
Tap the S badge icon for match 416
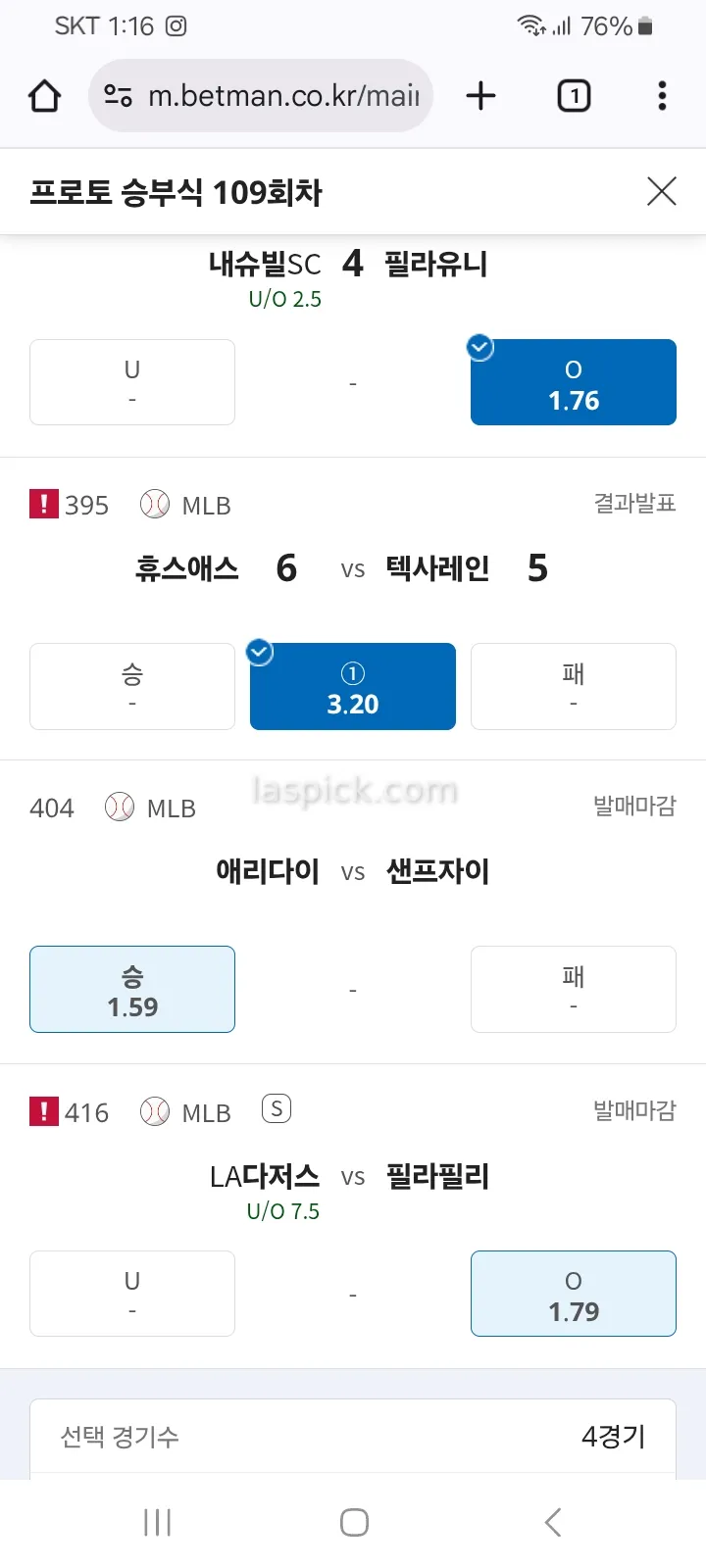click(x=277, y=1109)
